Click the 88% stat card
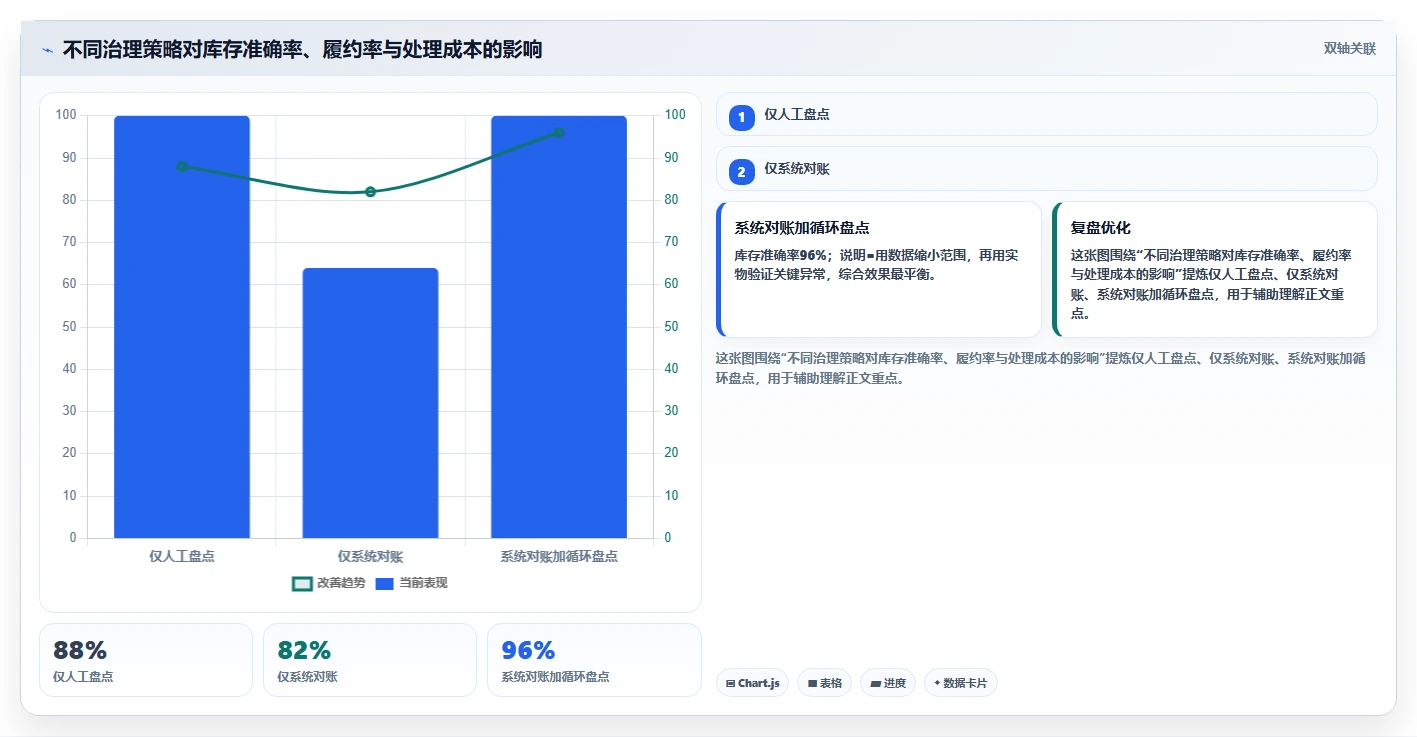The image size is (1417, 737). tap(146, 660)
